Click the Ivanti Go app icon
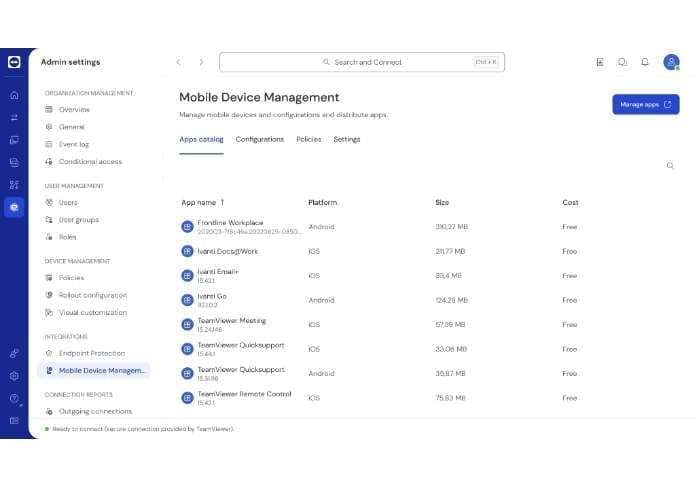 pos(187,300)
